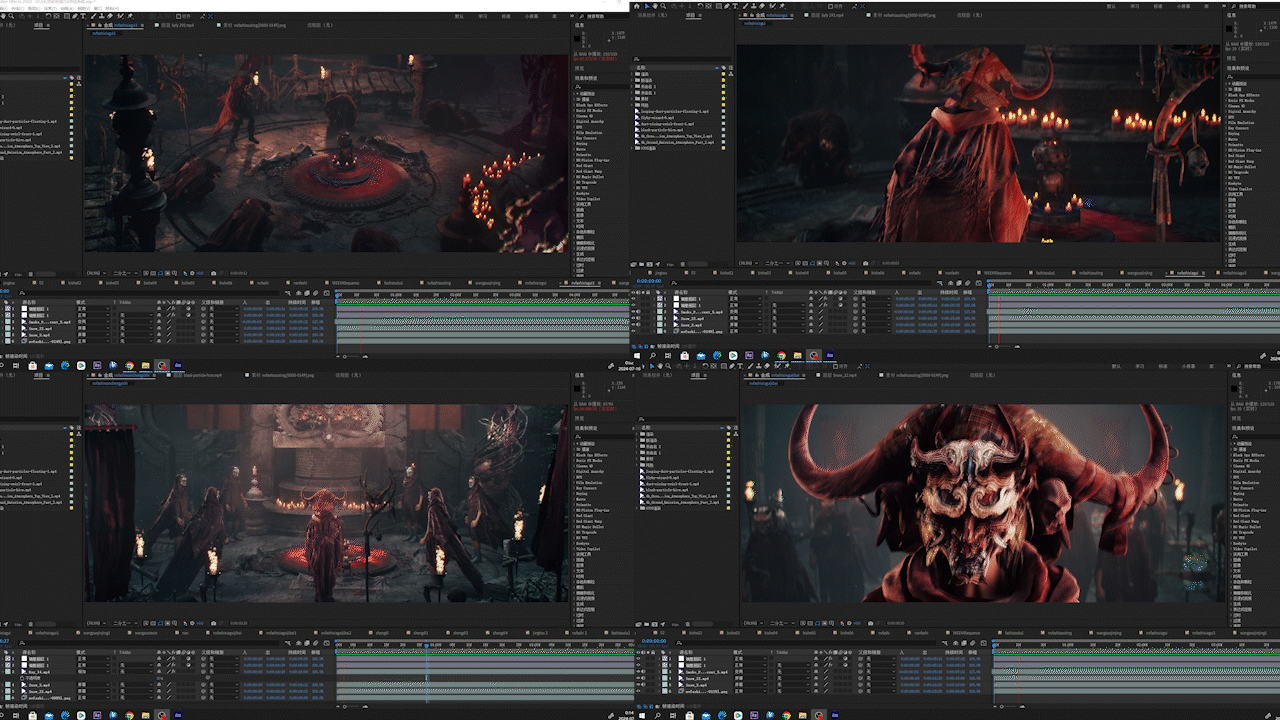Select the Eraser tool in ritual-circle window

110,16
